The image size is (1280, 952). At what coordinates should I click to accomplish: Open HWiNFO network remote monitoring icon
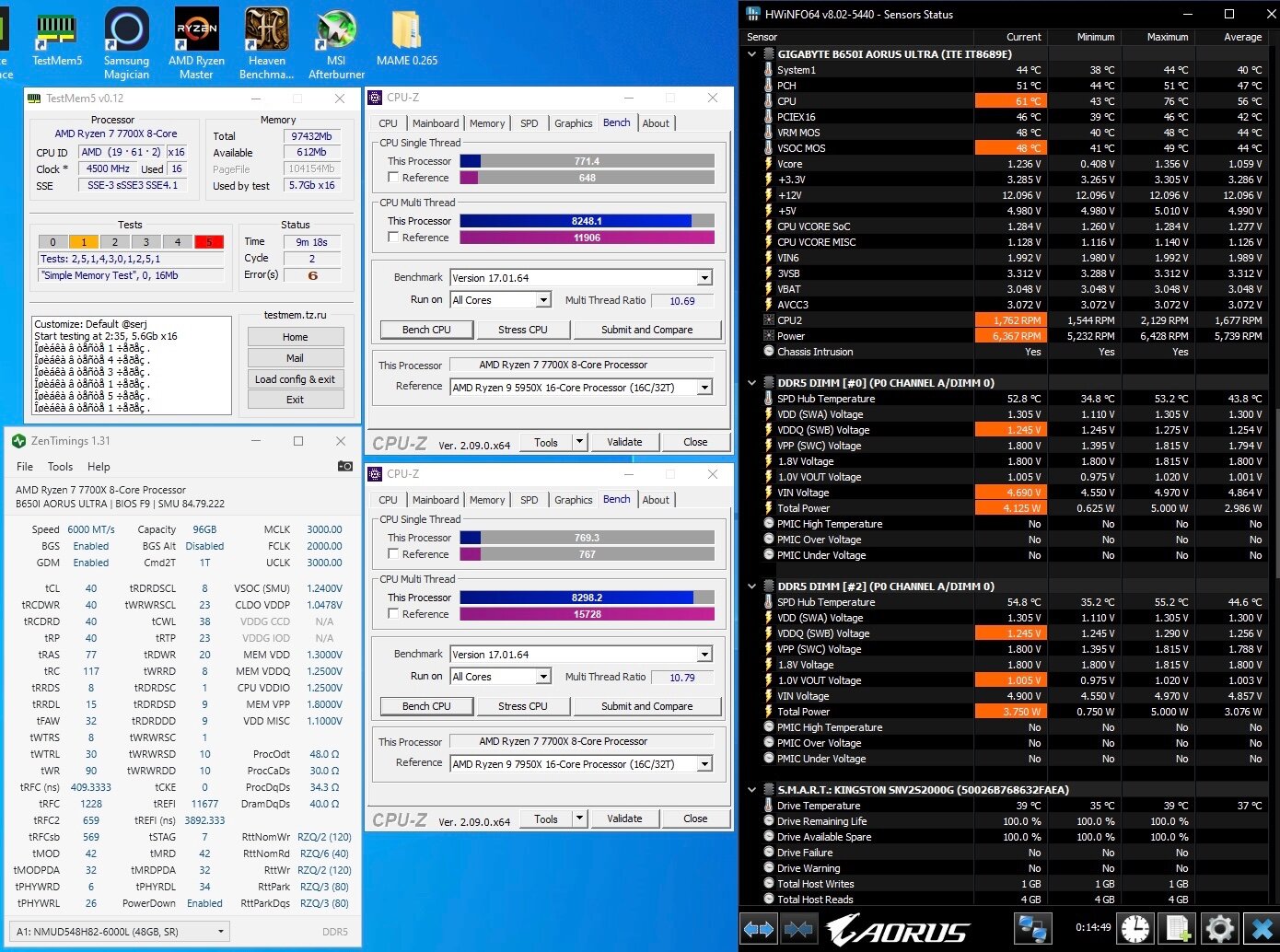[1032, 929]
